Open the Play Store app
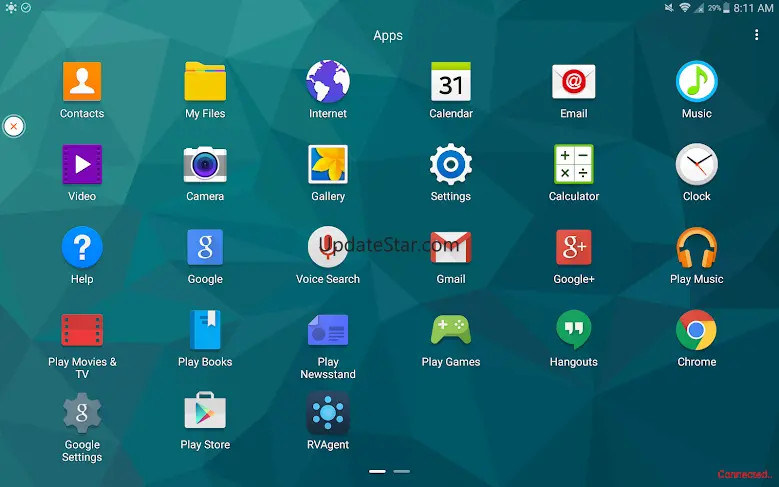Image resolution: width=779 pixels, height=487 pixels. pos(205,410)
